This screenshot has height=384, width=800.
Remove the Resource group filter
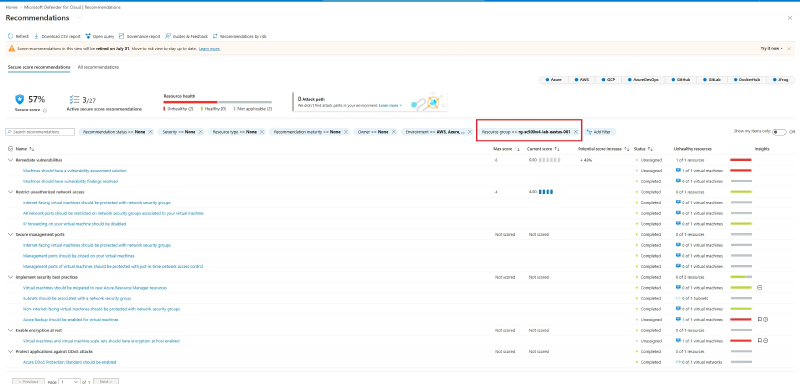coord(576,132)
